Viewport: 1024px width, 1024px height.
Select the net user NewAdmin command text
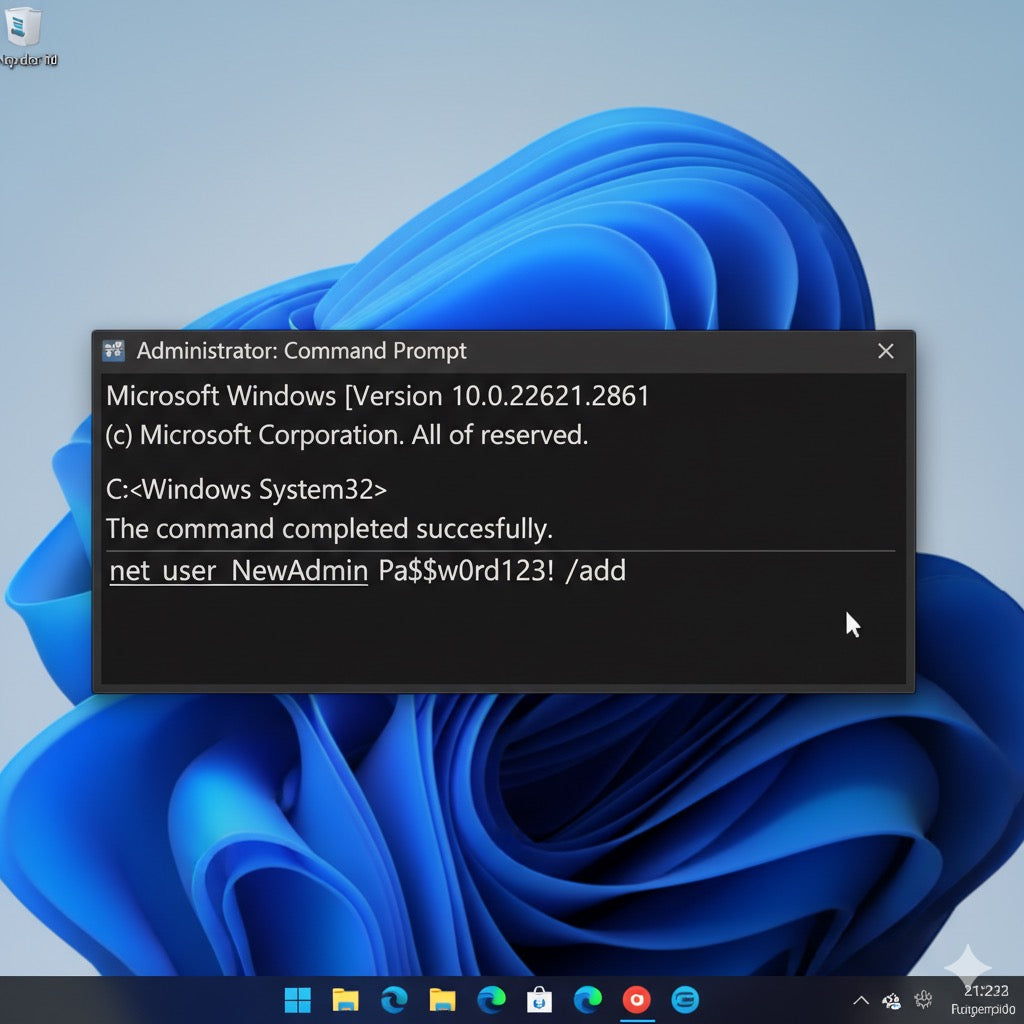click(x=237, y=571)
